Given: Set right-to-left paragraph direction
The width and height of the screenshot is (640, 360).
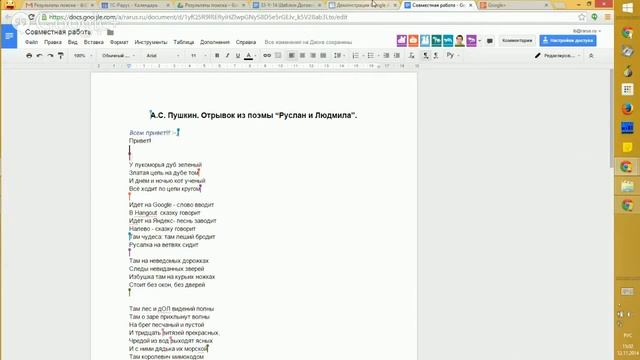Looking at the screenshot, I should 436,56.
